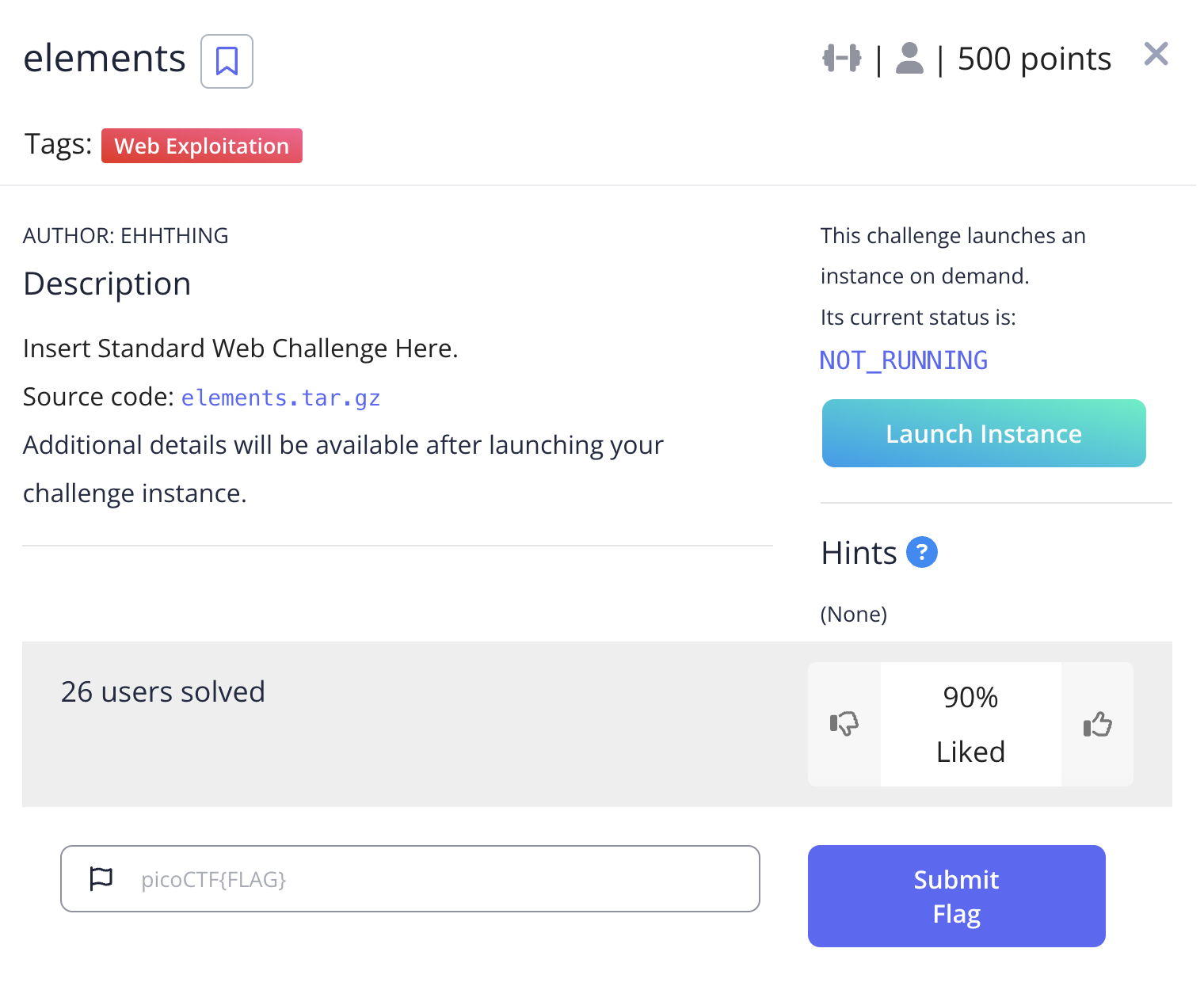
Task: Select the Web Exploitation tag
Action: [x=202, y=146]
